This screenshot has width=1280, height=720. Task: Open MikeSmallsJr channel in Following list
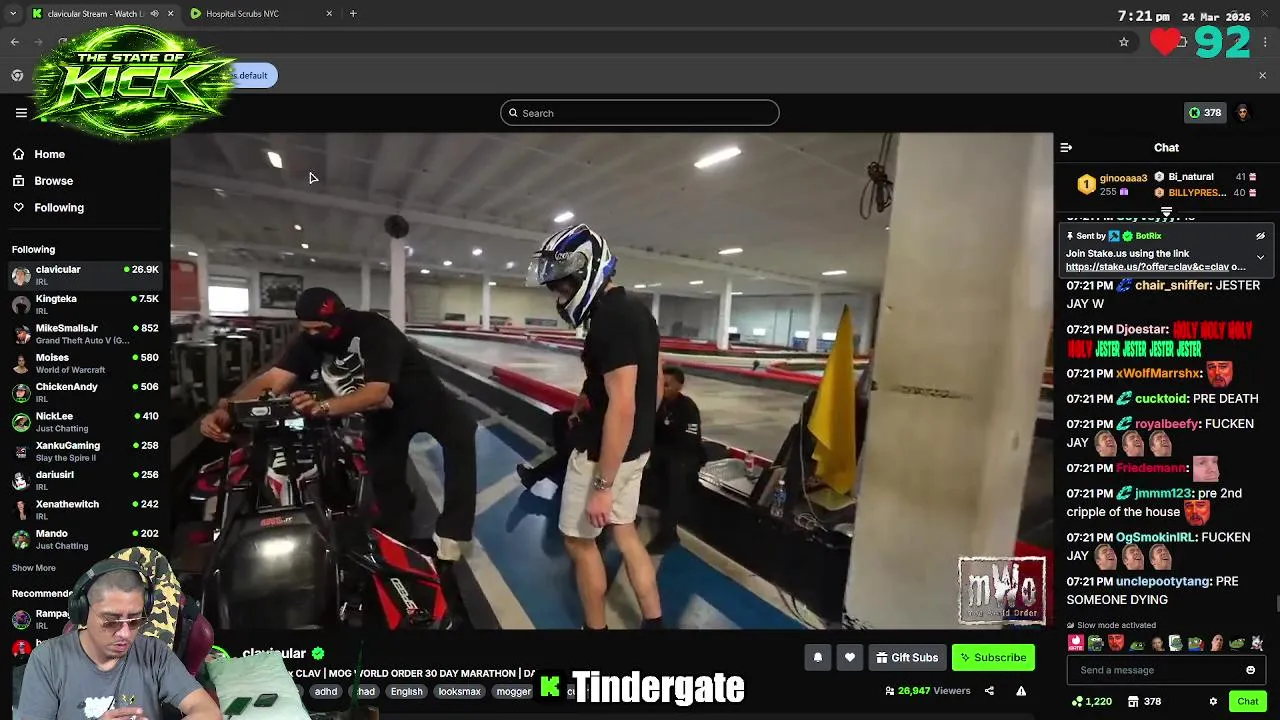pyautogui.click(x=85, y=334)
